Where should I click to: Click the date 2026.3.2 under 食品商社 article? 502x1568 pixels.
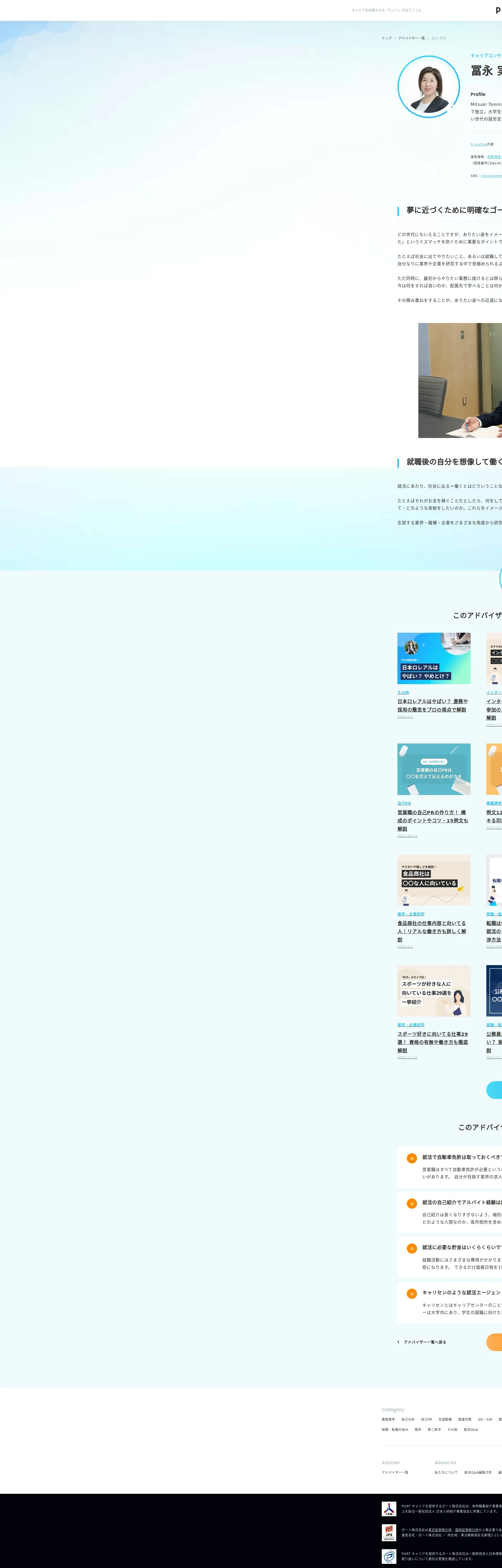[x=405, y=947]
